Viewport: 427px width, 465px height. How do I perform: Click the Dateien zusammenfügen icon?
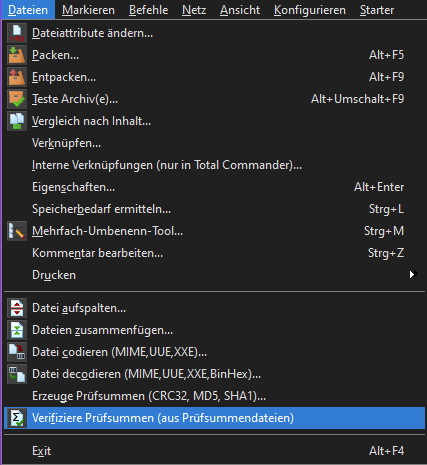click(x=17, y=330)
